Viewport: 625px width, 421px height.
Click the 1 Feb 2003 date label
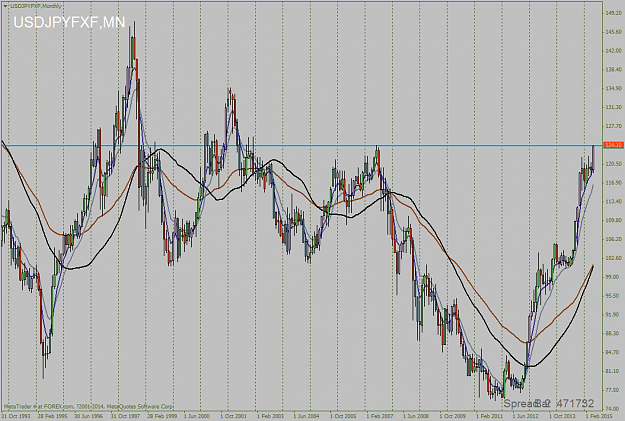[x=270, y=416]
